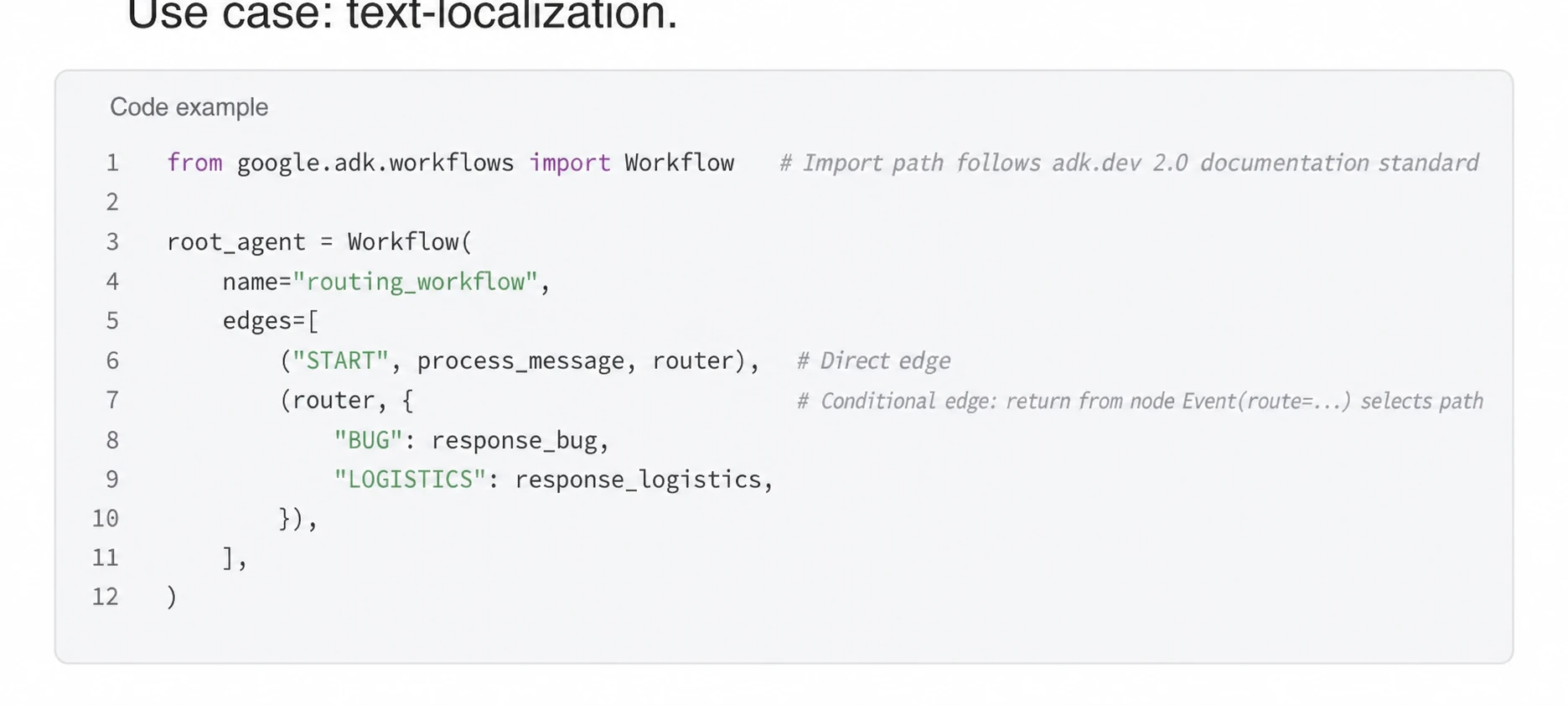Select the "BUG" string key
The image size is (1568, 705).
(x=368, y=440)
